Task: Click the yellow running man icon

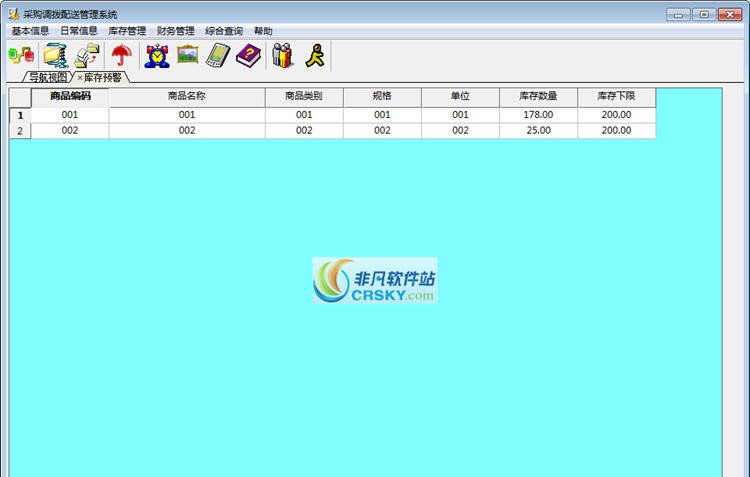Action: tap(315, 56)
